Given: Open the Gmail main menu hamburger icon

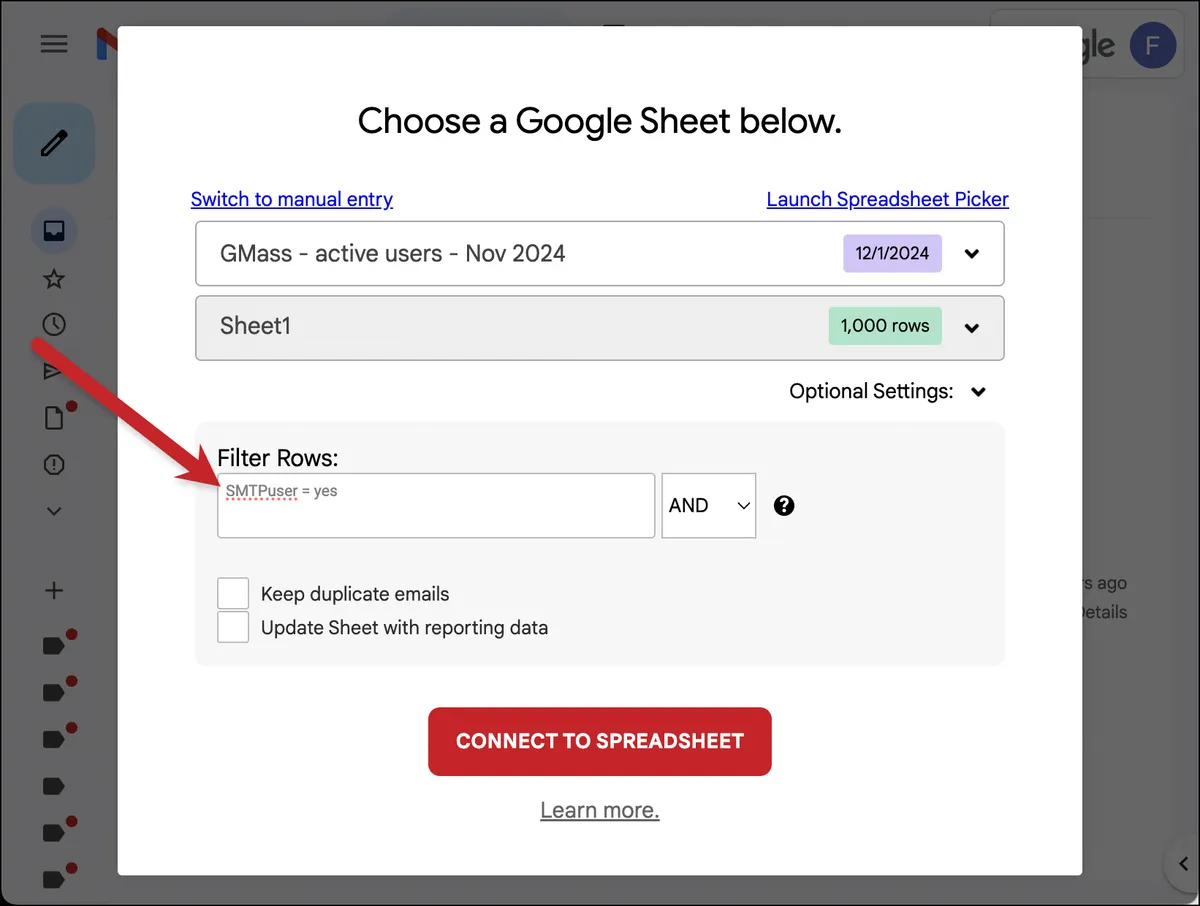Looking at the screenshot, I should coord(54,44).
